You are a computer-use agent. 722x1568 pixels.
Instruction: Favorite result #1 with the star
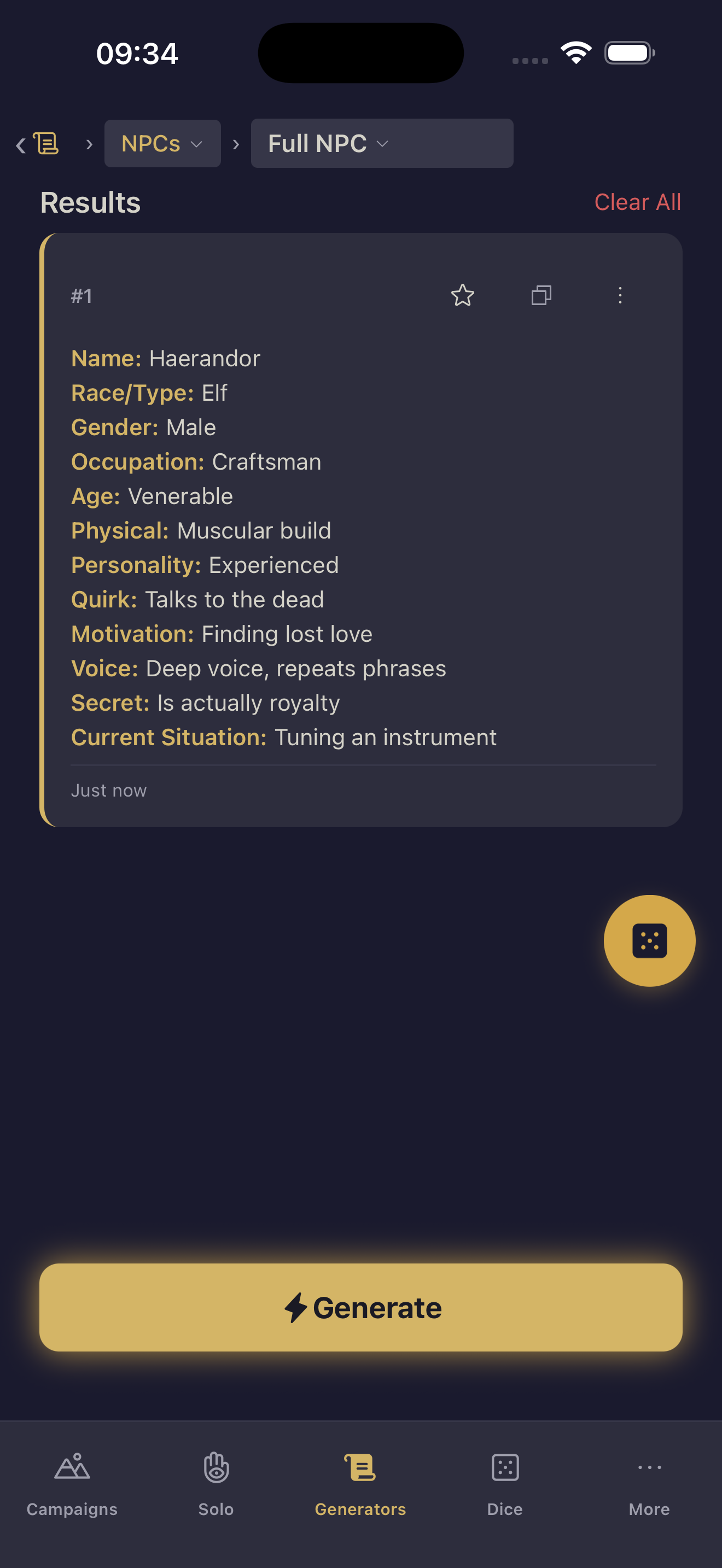tap(462, 296)
